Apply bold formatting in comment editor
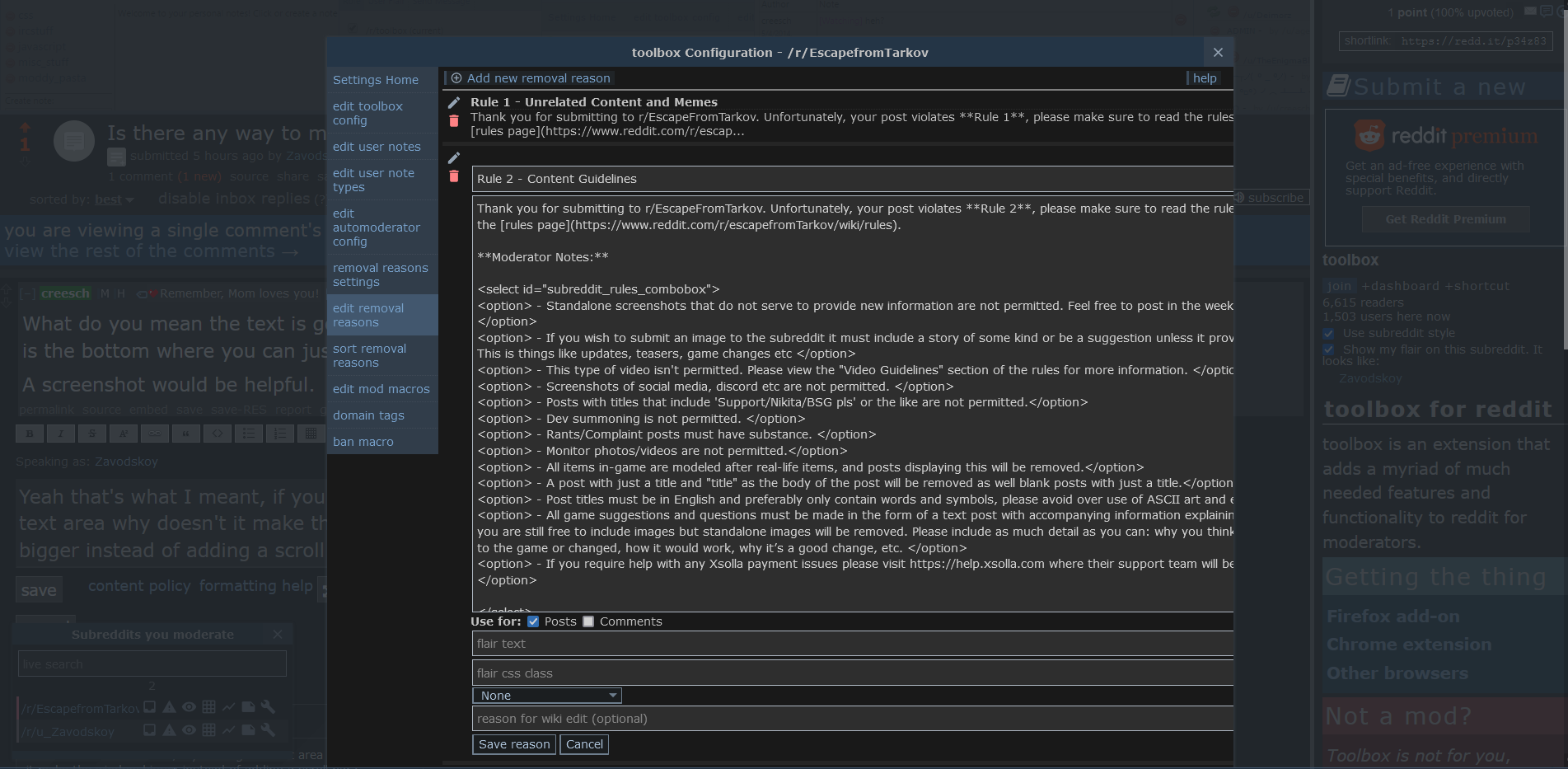 coord(30,434)
